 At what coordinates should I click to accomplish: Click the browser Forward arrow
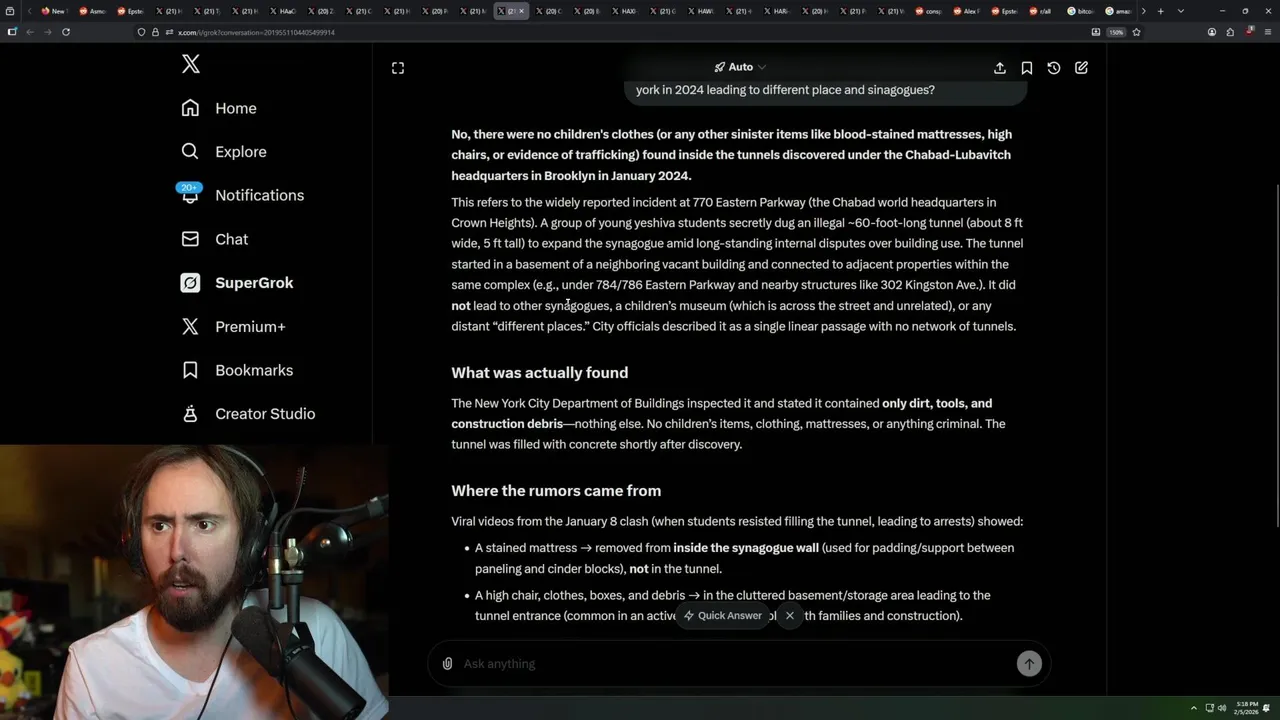(x=47, y=32)
